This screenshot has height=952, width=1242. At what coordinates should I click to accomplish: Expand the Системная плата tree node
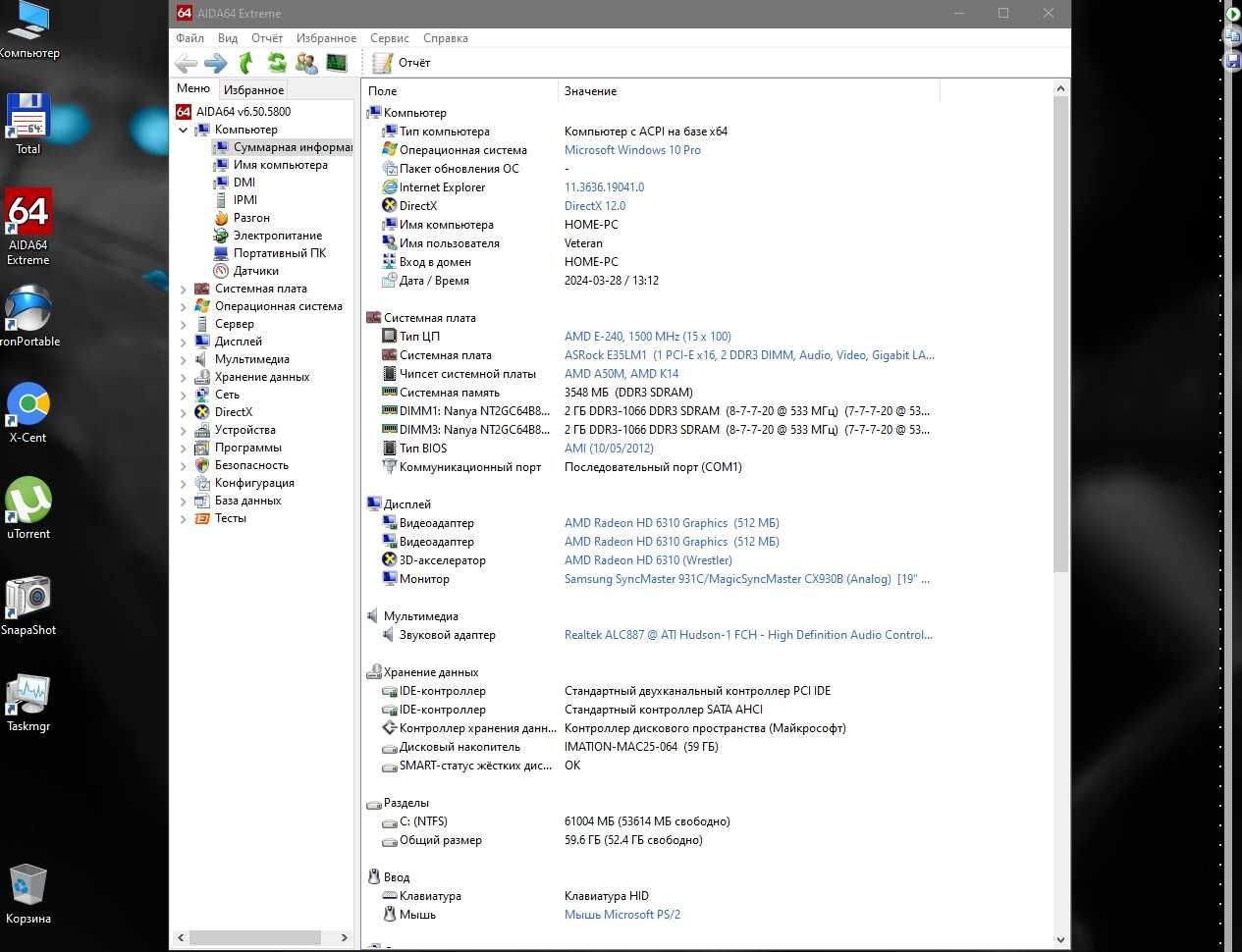click(x=184, y=289)
